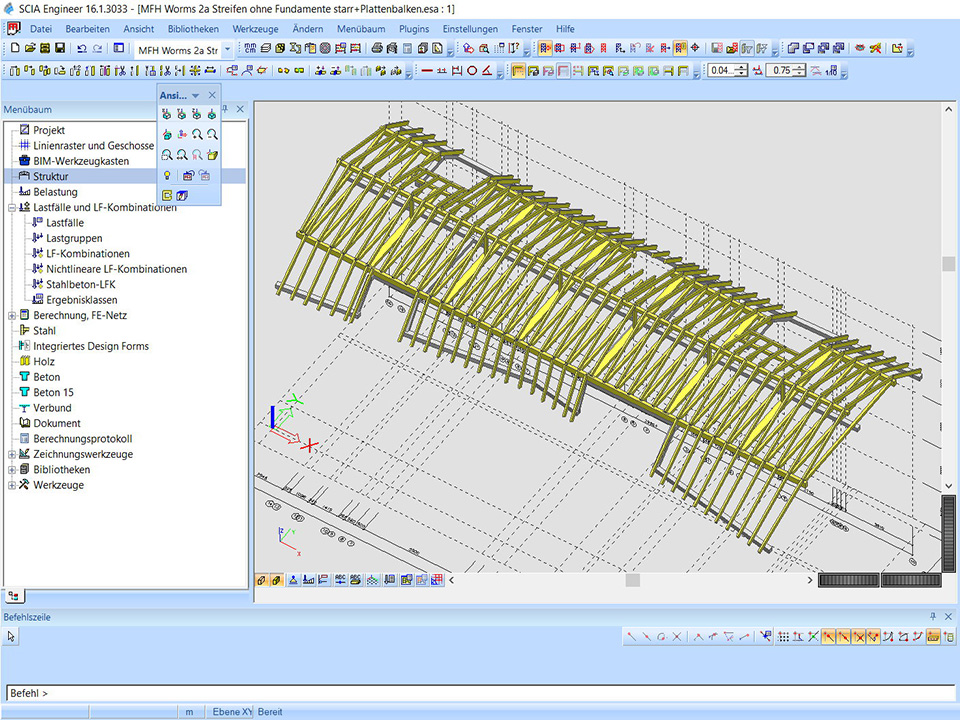
Task: Open the Bibliotheken menu
Action: pos(193,29)
